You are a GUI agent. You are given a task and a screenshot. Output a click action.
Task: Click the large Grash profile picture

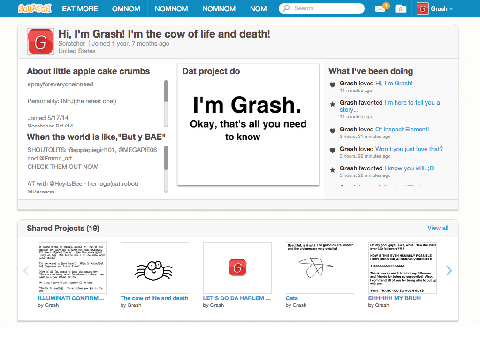pyautogui.click(x=40, y=42)
